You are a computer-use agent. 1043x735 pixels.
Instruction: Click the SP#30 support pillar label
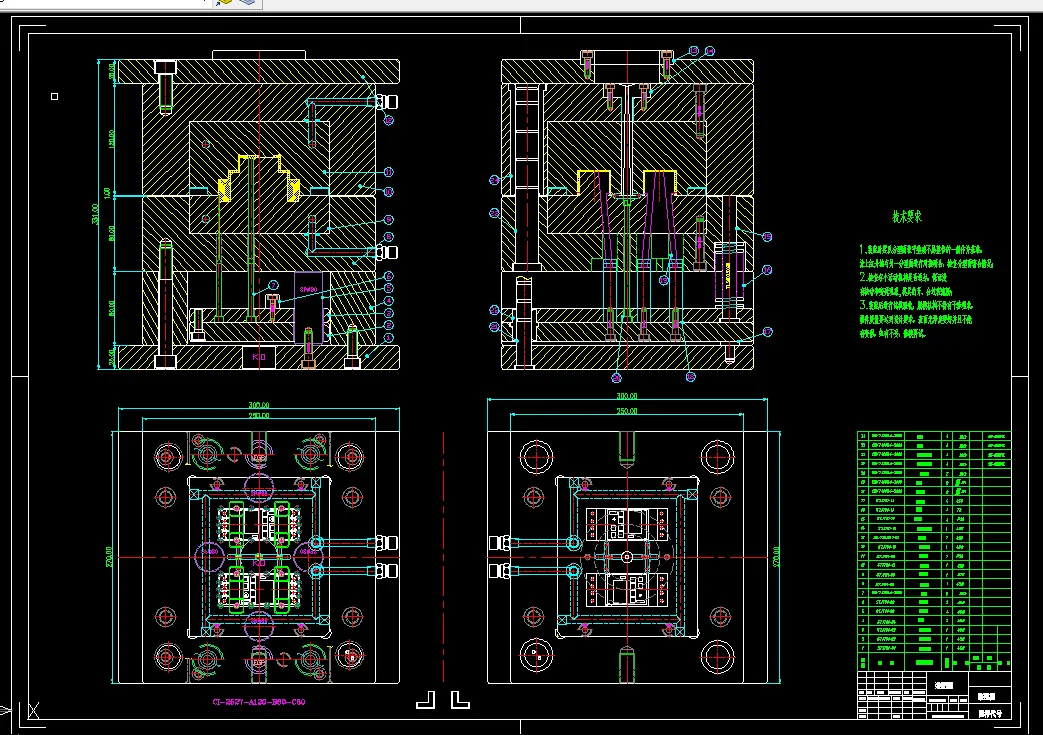coord(308,289)
